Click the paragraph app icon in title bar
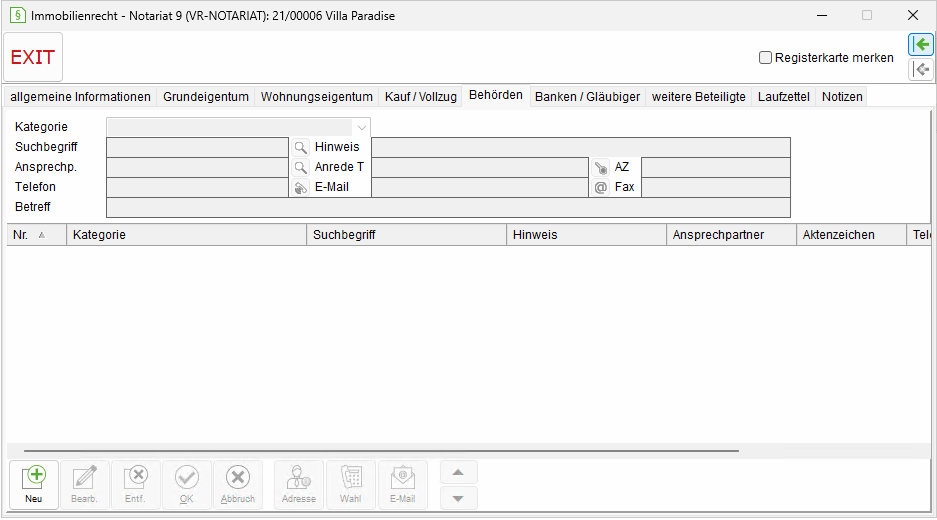 tap(17, 16)
